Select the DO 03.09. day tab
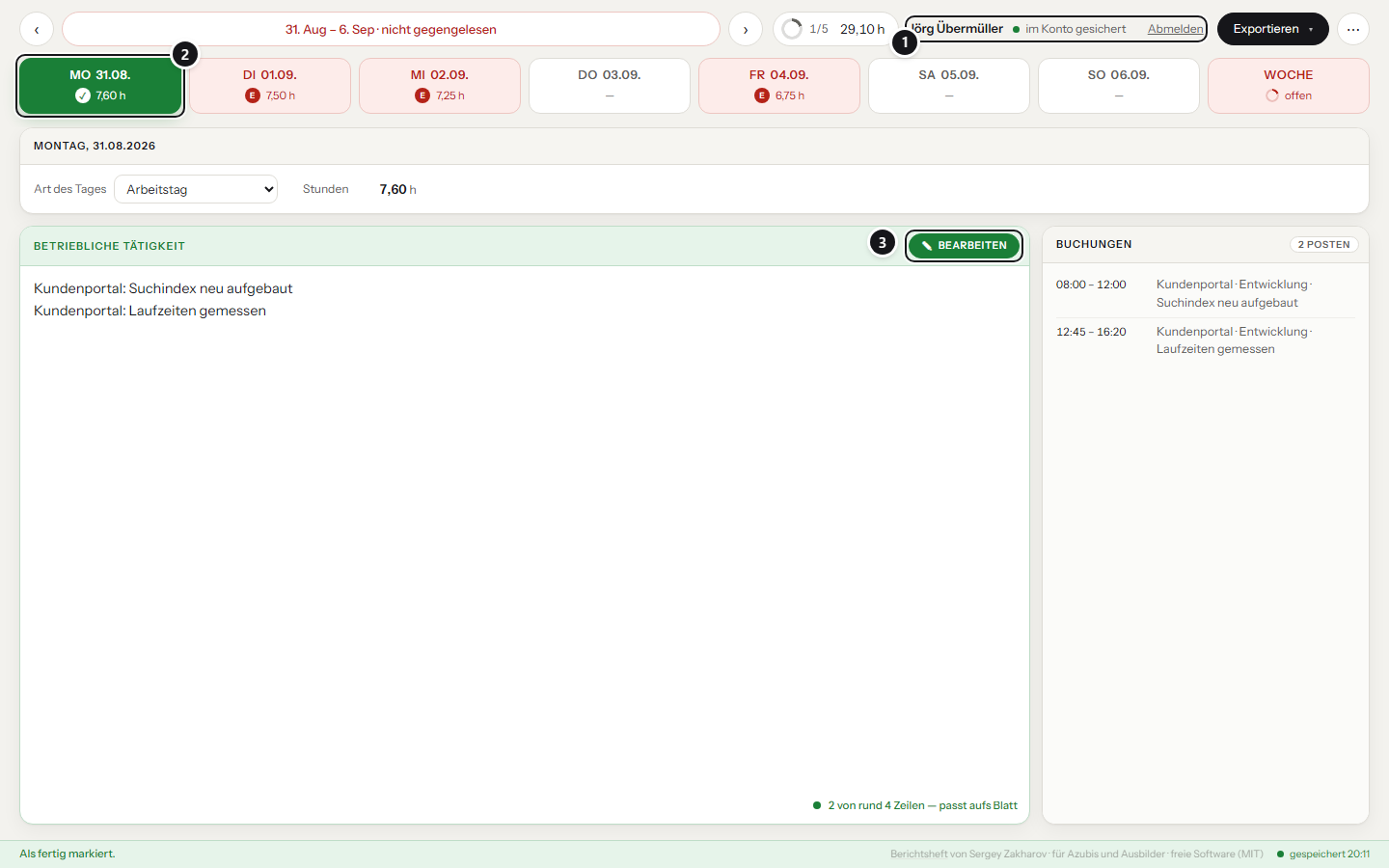The image size is (1389, 868). [610, 86]
